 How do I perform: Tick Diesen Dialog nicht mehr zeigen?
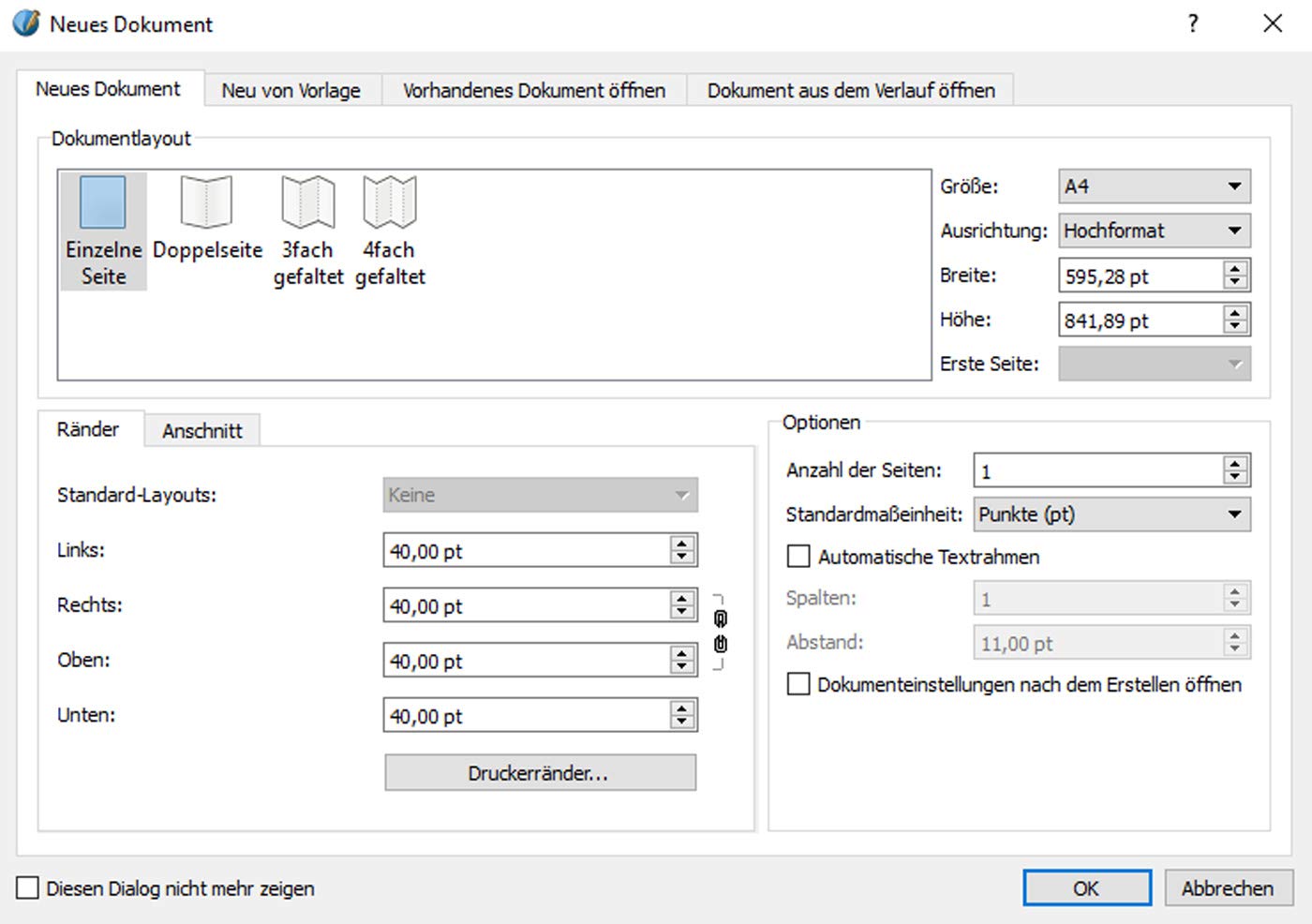point(28,887)
